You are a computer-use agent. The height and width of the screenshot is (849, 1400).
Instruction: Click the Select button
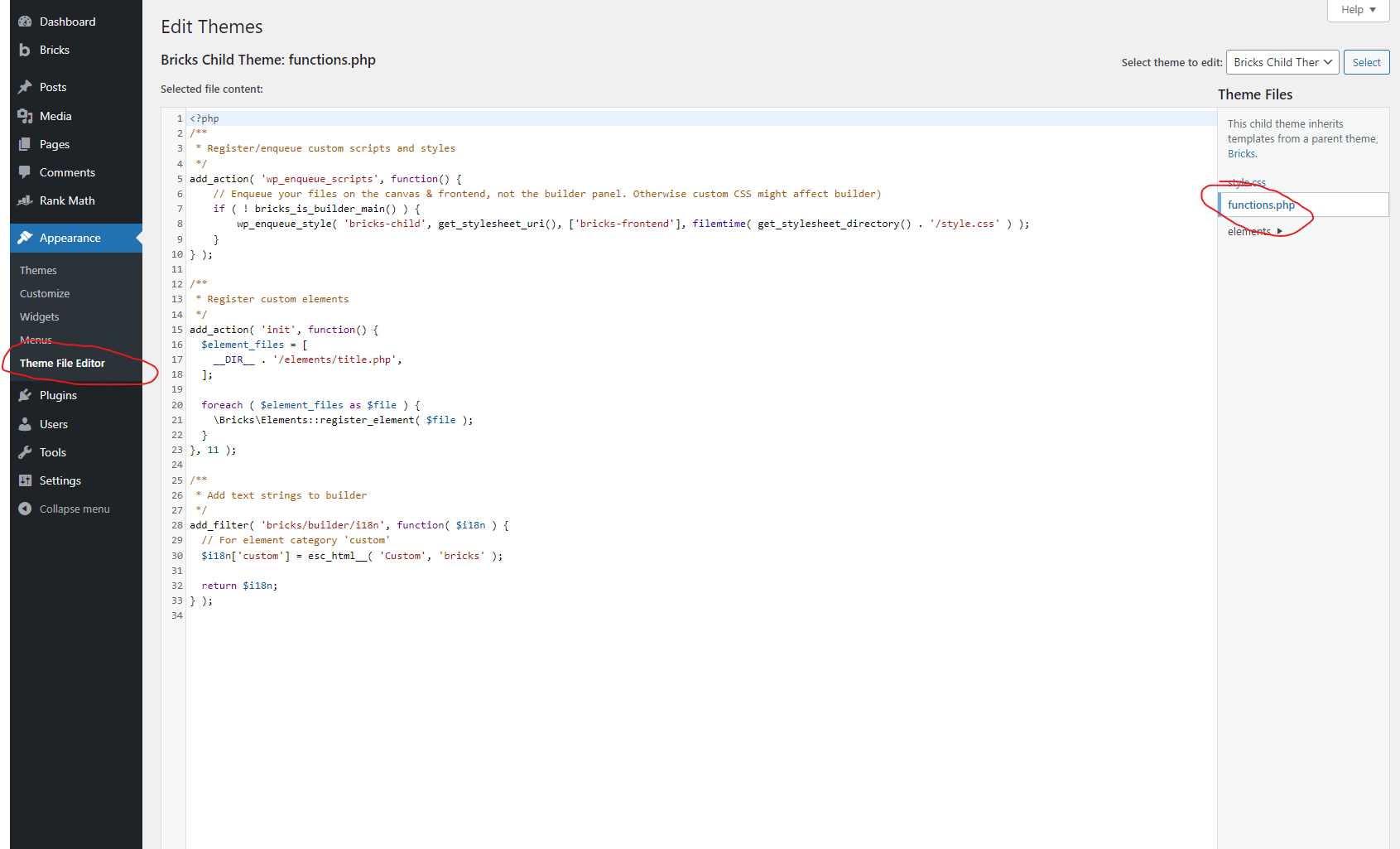tap(1367, 62)
